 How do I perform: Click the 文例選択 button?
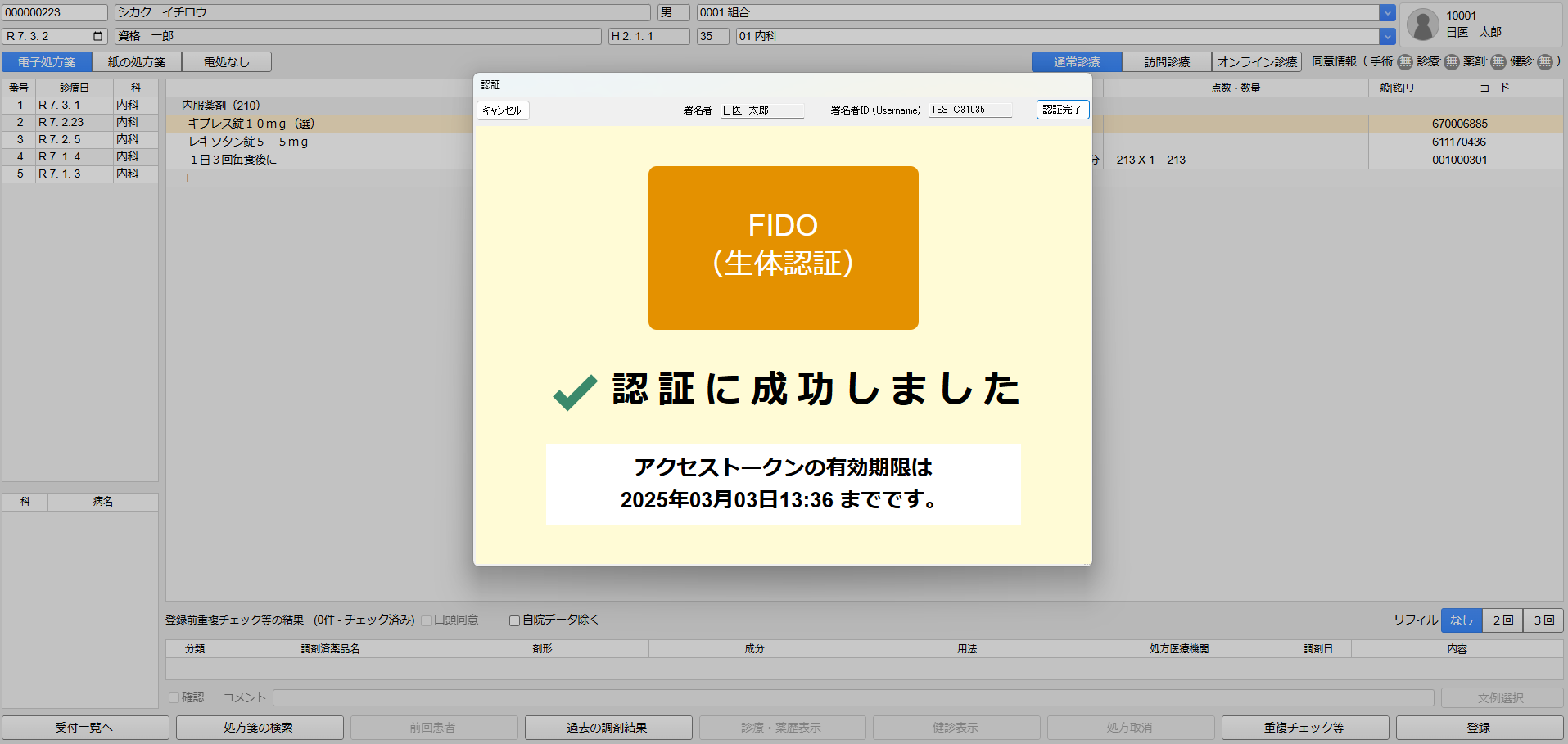(x=1502, y=698)
